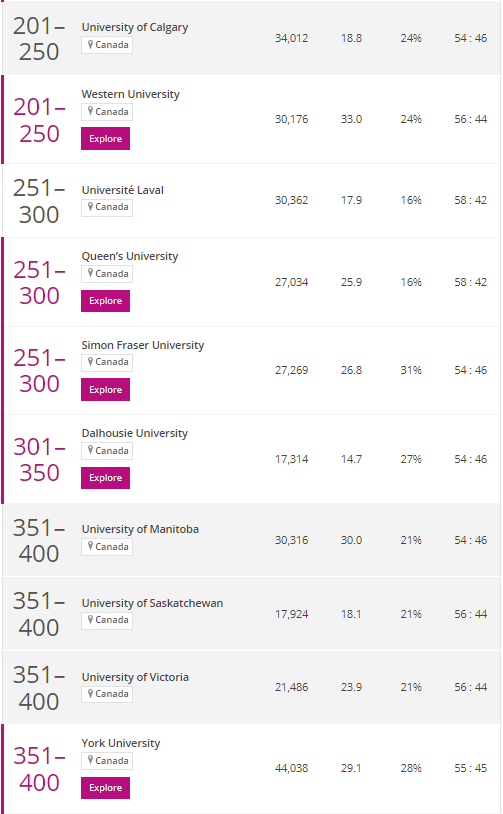Click location pin icon under University of Calgary

90,45
